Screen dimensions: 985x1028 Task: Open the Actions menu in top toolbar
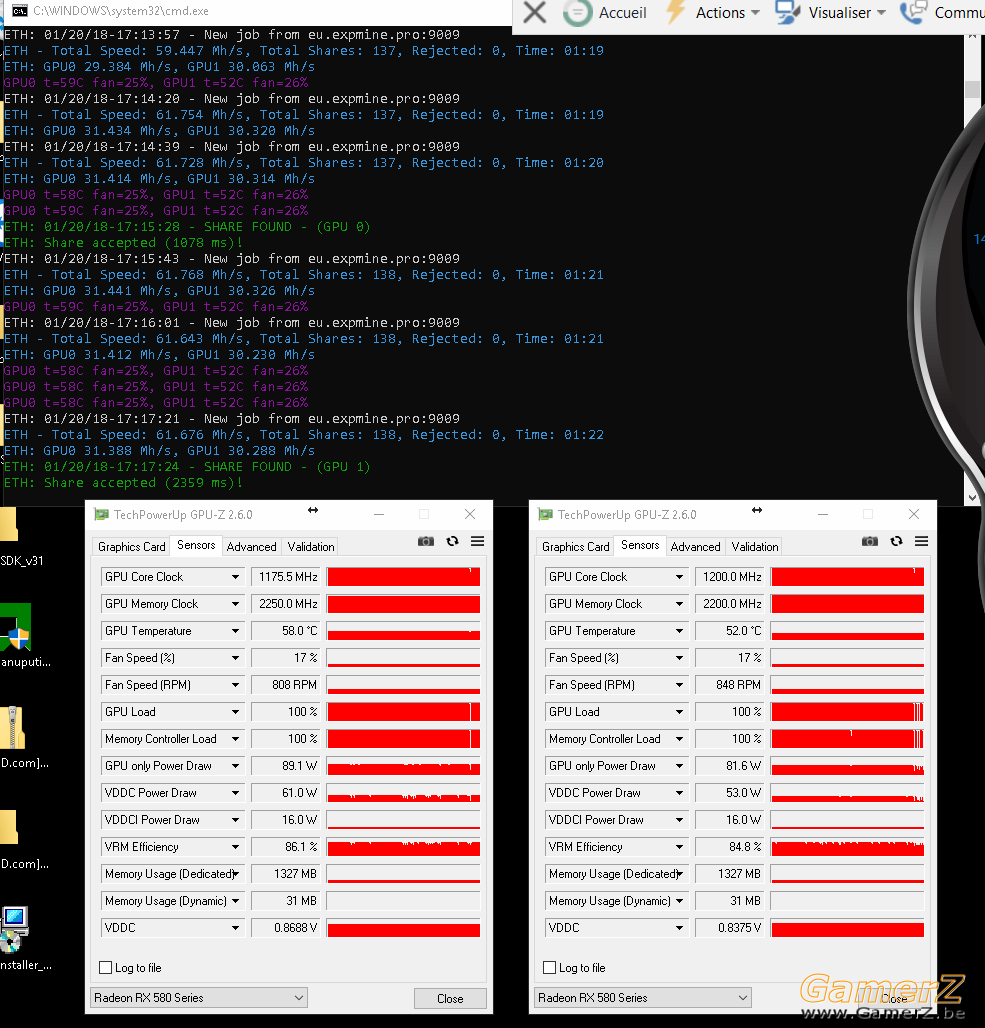[728, 12]
